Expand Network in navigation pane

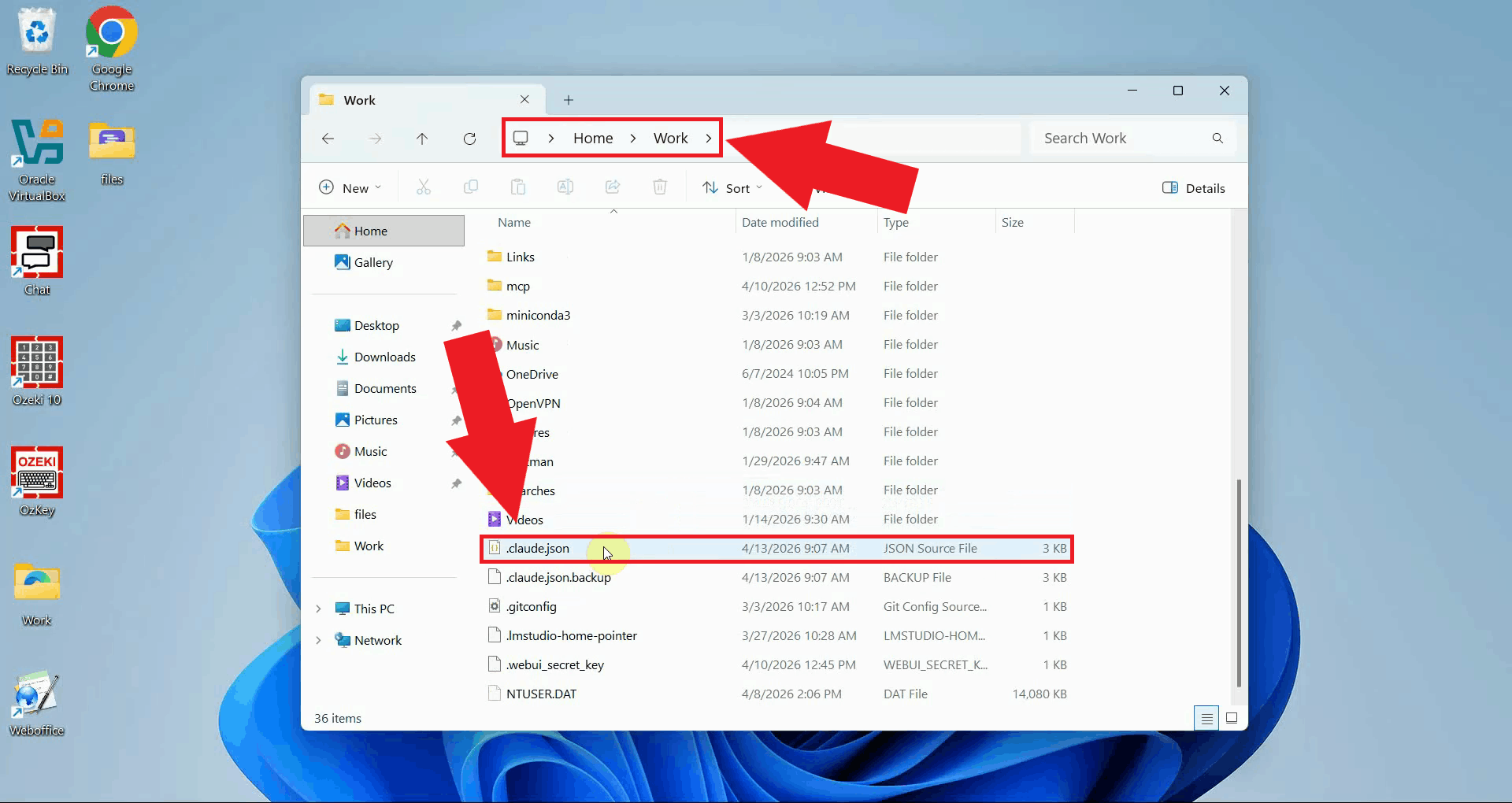tap(318, 640)
